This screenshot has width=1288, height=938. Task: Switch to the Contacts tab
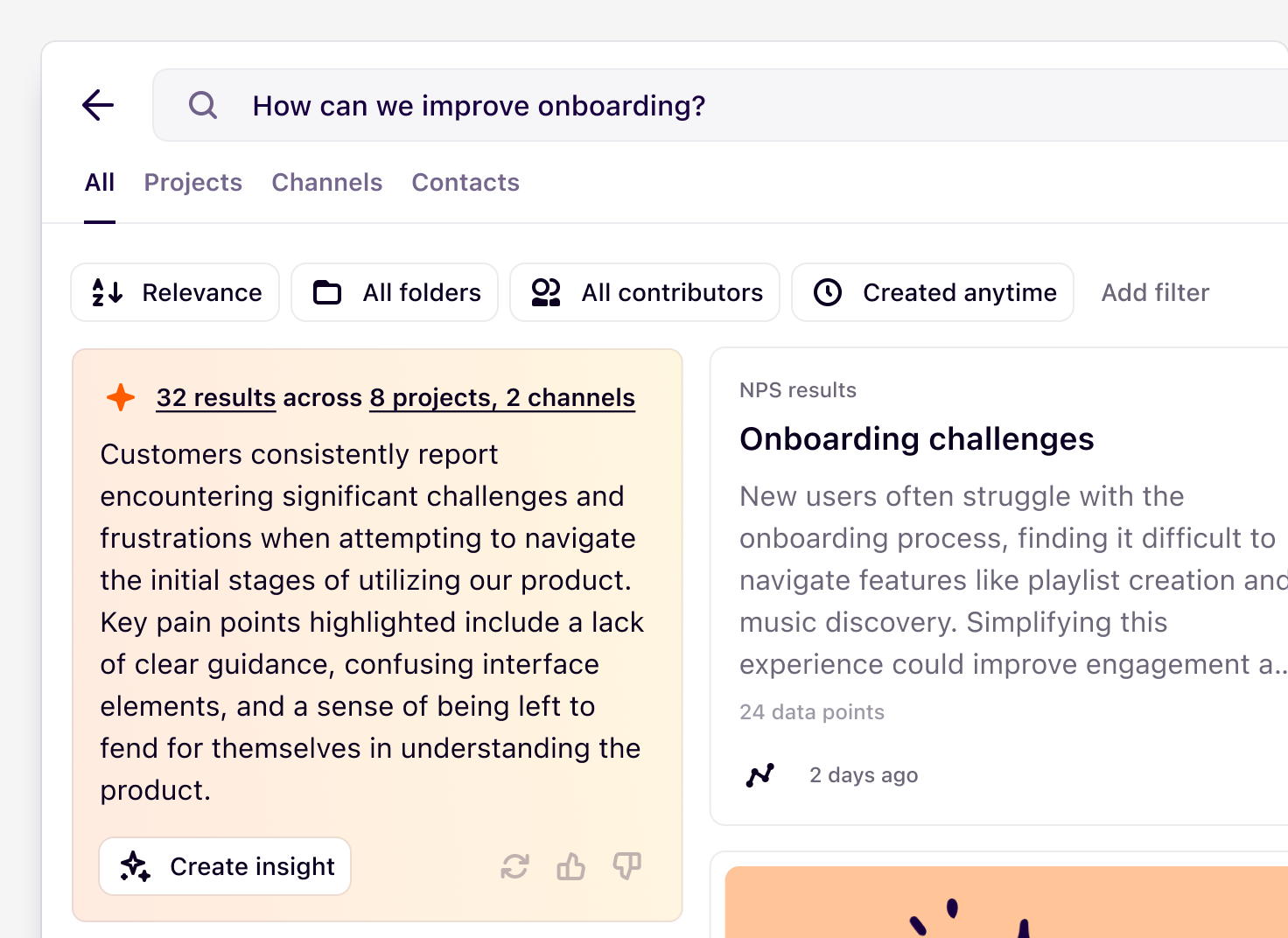[x=465, y=182]
